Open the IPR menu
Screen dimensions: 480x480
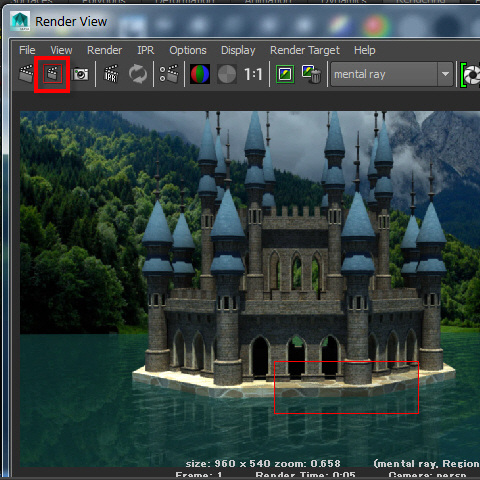[x=146, y=50]
